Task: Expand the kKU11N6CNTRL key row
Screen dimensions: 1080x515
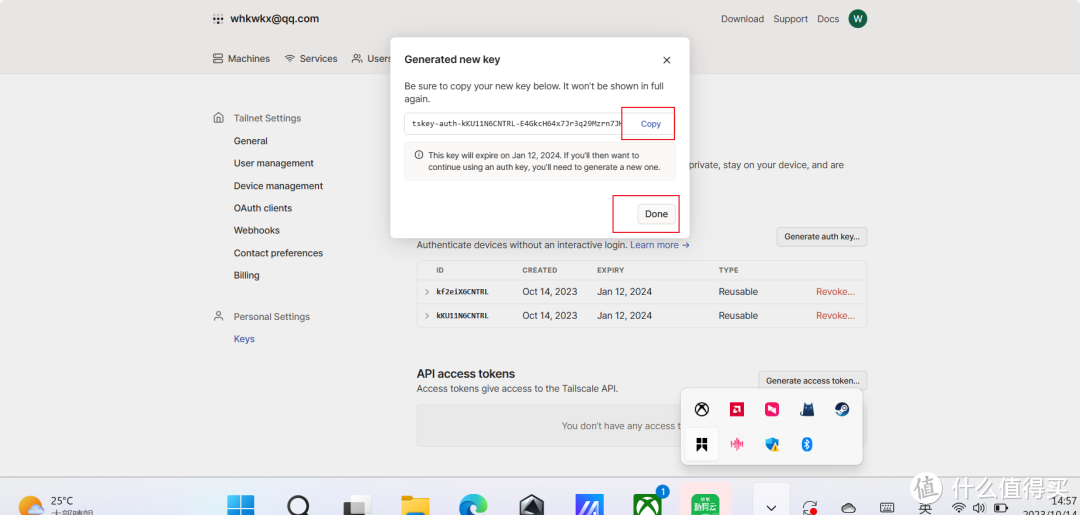Action: click(x=427, y=316)
